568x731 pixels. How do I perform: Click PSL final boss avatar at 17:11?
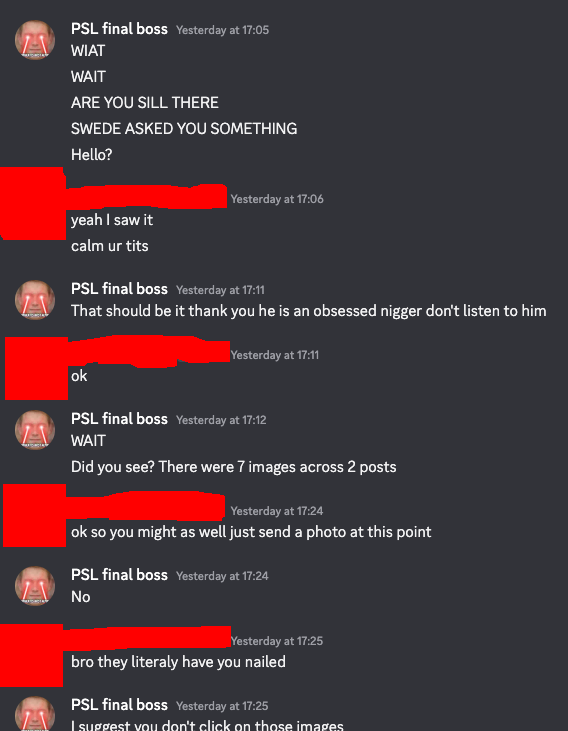point(35,300)
